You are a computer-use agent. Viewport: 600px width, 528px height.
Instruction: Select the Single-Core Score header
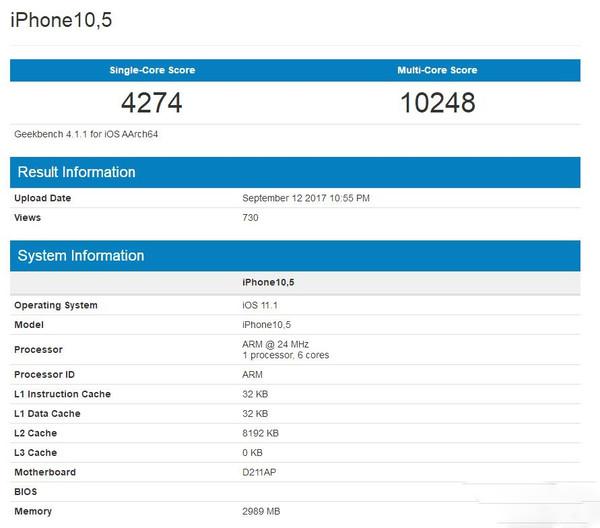point(152,70)
